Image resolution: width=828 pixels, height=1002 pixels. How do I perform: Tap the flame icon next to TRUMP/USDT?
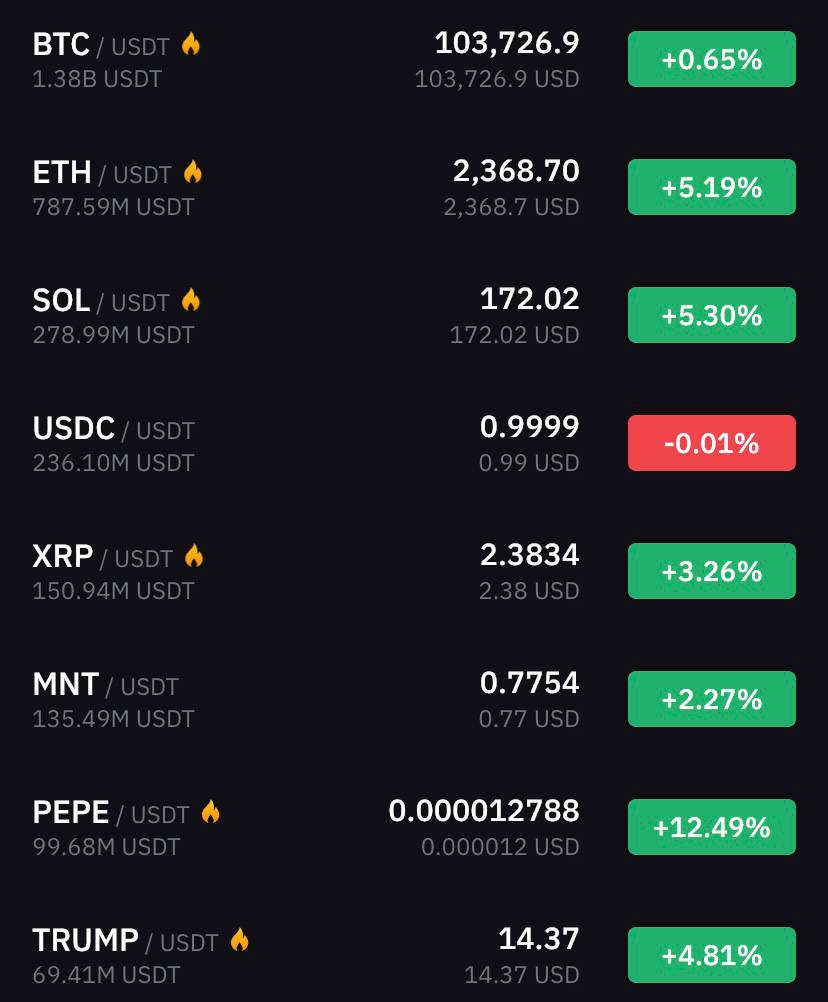point(240,940)
